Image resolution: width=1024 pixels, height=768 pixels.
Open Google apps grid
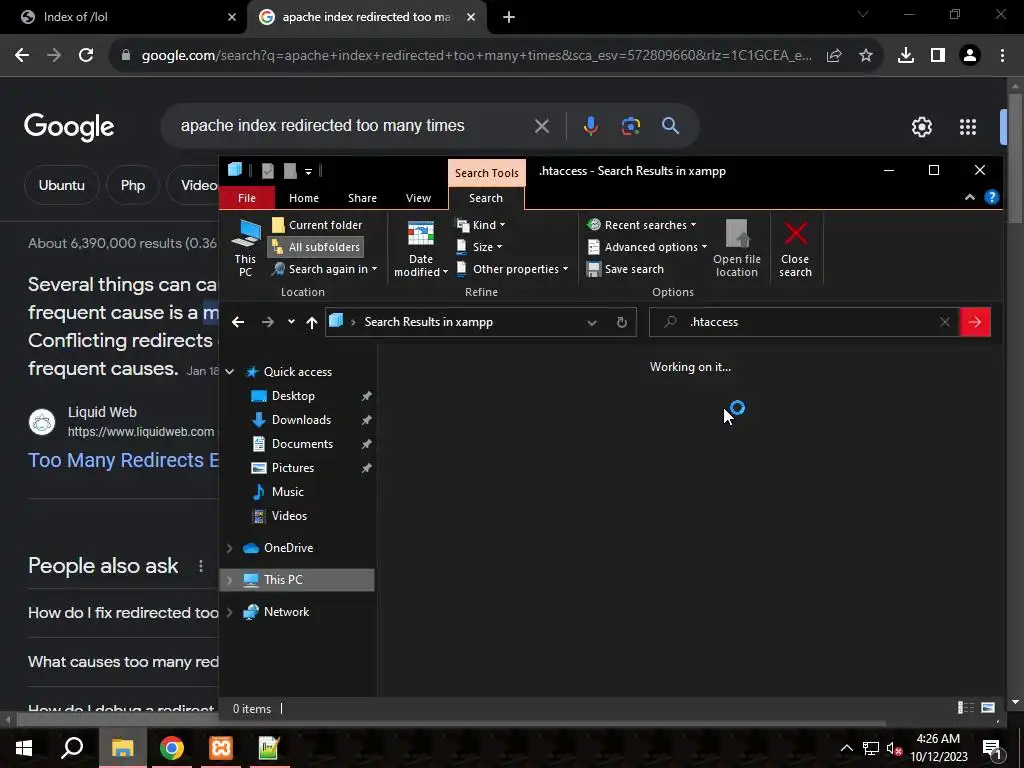[x=968, y=127]
